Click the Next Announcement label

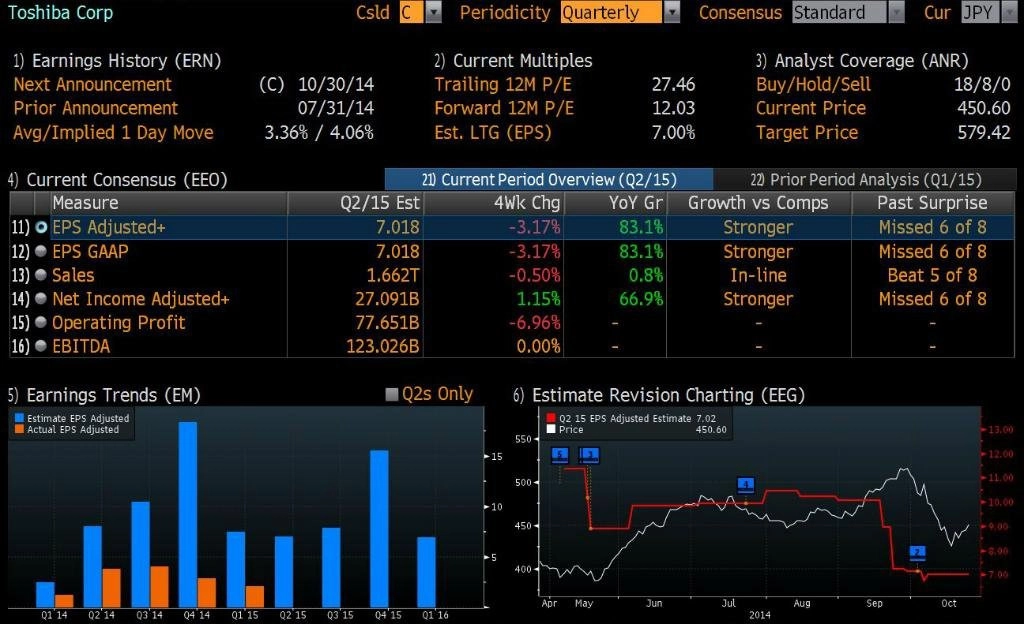pyautogui.click(x=93, y=84)
